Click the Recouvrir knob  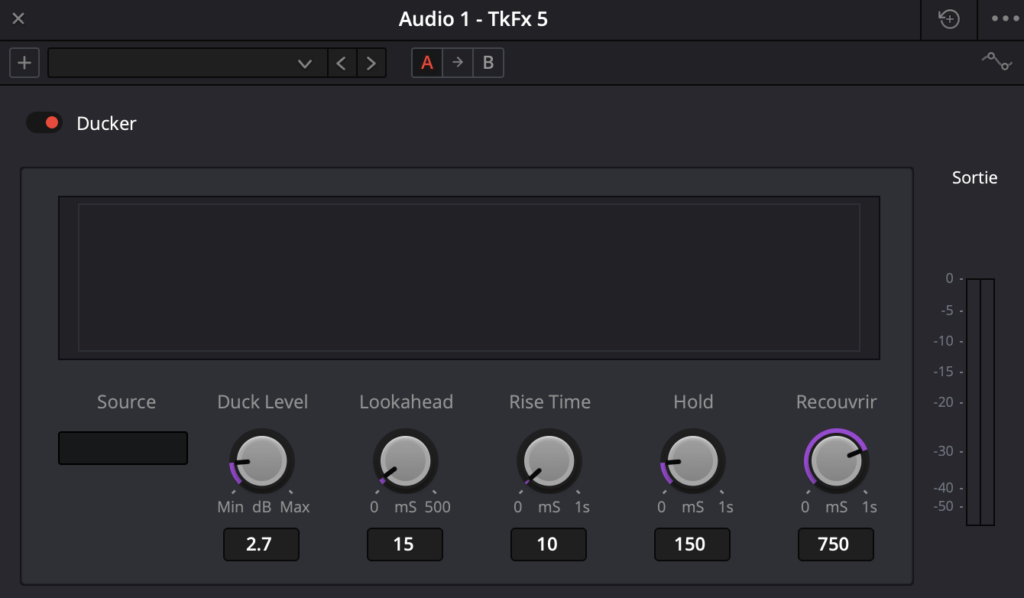(836, 461)
